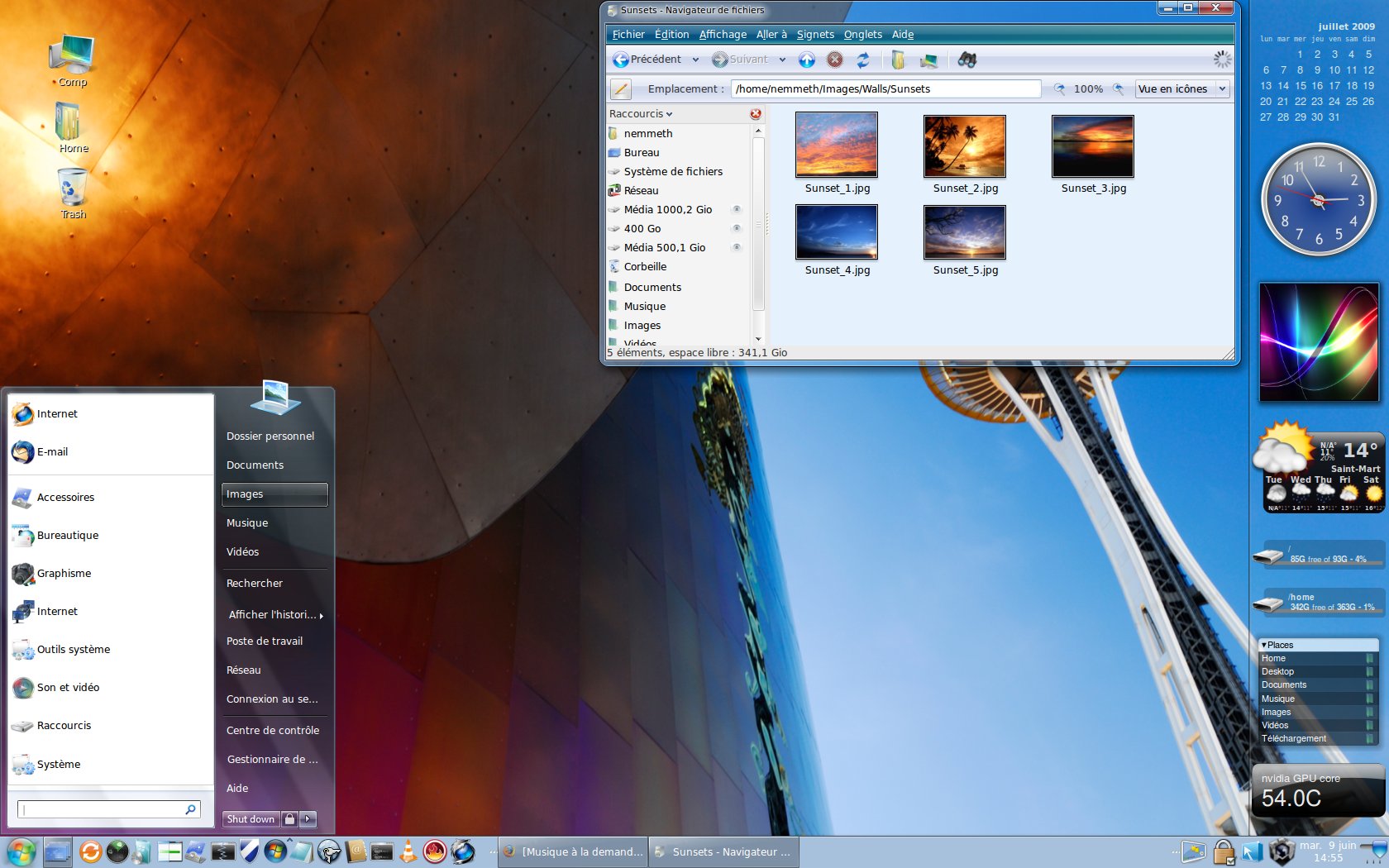Search files with the binoculars icon
The image size is (1389, 868).
pos(967,60)
